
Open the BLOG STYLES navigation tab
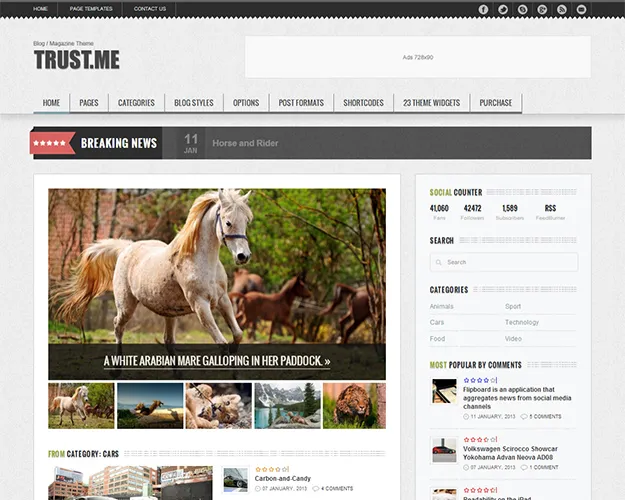point(194,103)
